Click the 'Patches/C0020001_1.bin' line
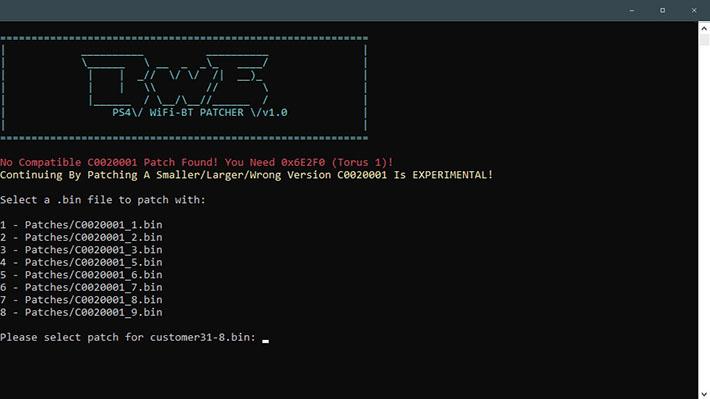 (x=81, y=225)
